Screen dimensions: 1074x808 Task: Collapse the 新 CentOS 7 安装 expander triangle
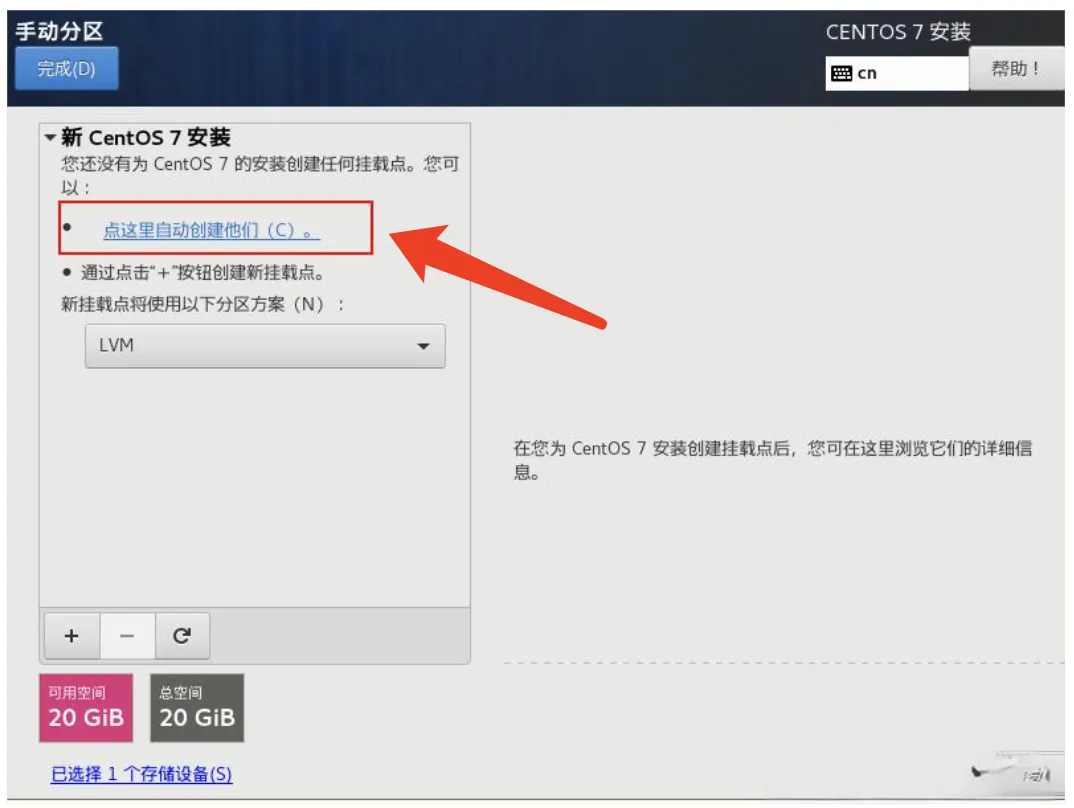[x=50, y=138]
